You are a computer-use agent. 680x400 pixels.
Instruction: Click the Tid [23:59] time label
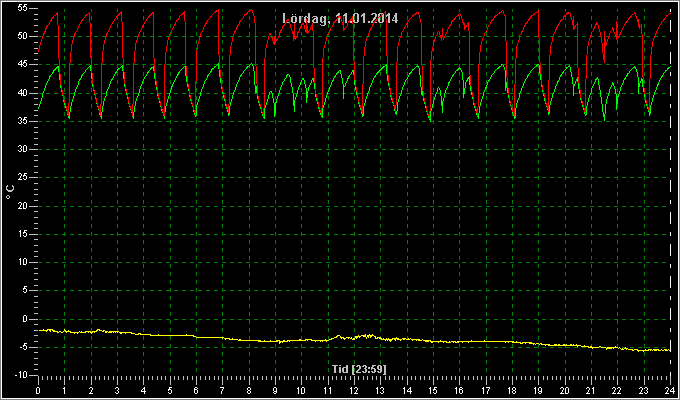tap(359, 369)
